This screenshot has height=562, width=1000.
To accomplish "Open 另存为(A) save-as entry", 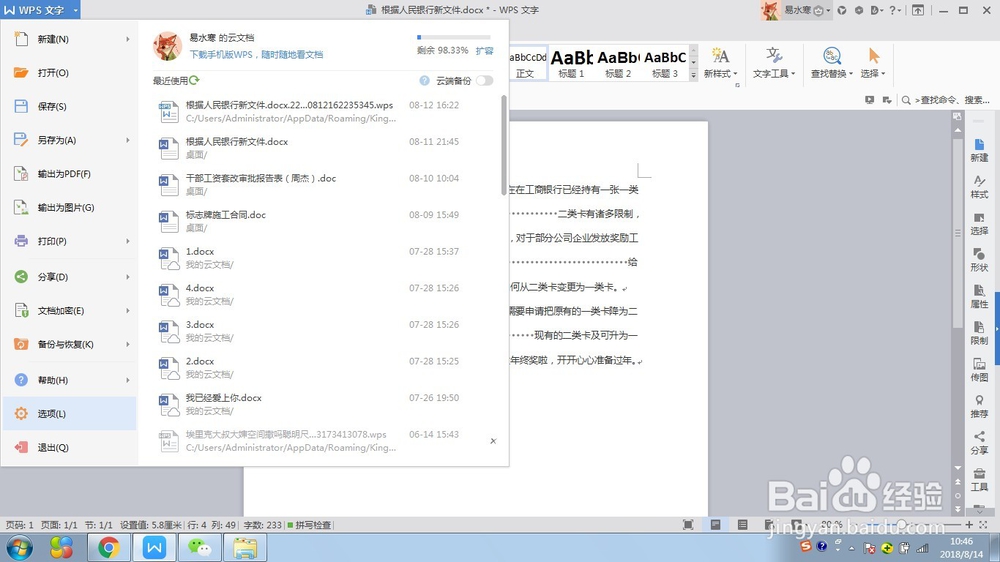I will 69,140.
